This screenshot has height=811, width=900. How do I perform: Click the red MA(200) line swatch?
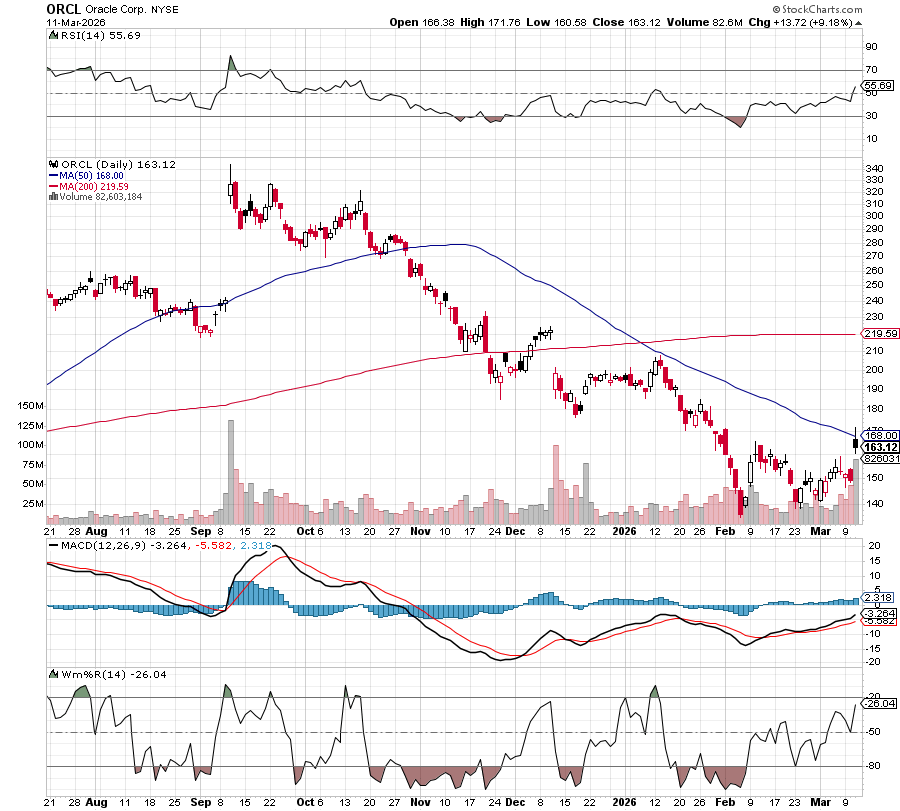point(54,186)
